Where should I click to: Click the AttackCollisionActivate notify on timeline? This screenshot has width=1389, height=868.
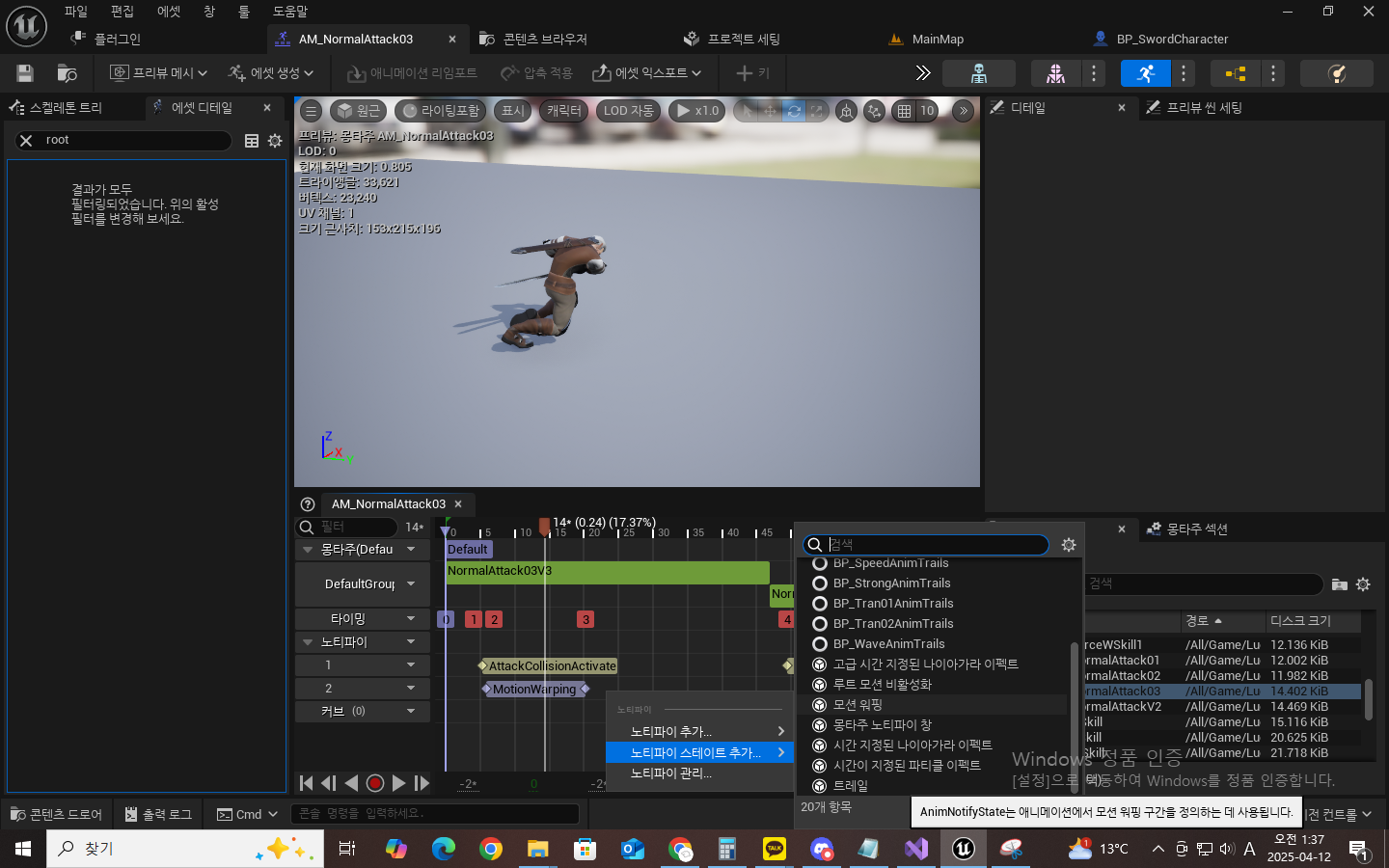[551, 666]
